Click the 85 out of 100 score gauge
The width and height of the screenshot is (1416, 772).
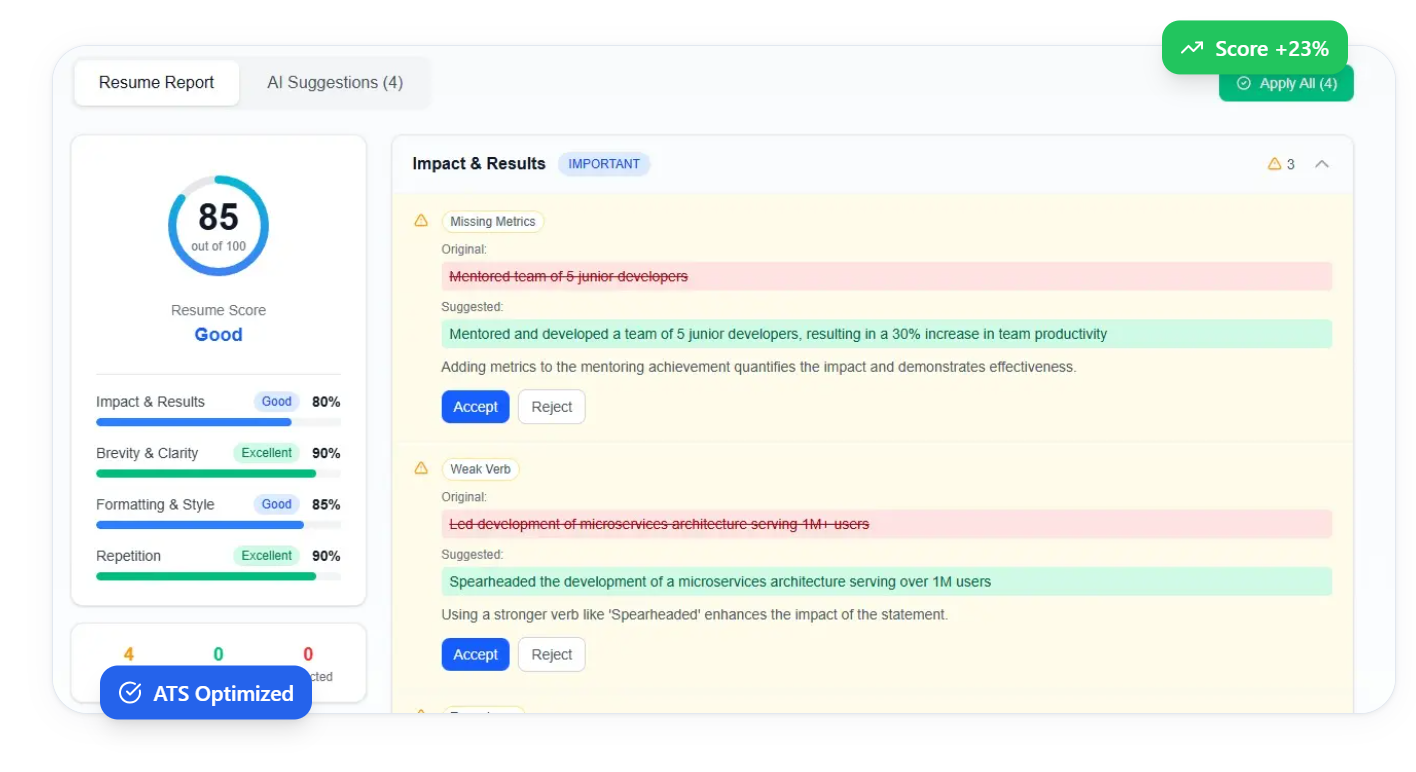(x=218, y=225)
